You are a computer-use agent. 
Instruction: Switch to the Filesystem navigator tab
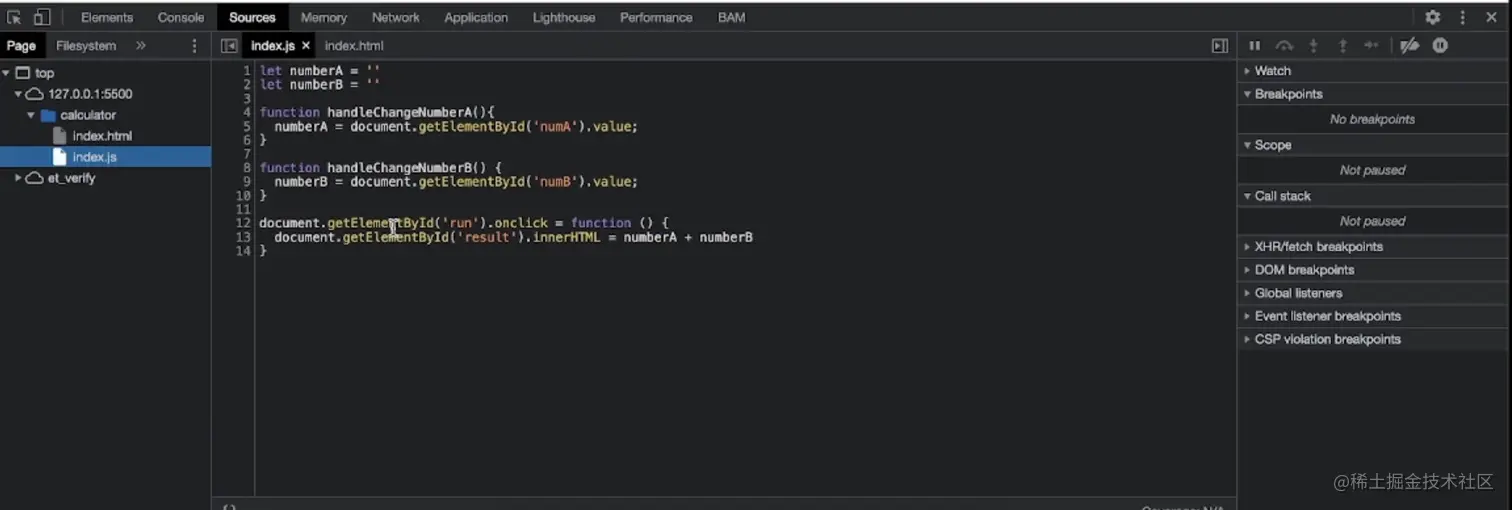point(86,46)
